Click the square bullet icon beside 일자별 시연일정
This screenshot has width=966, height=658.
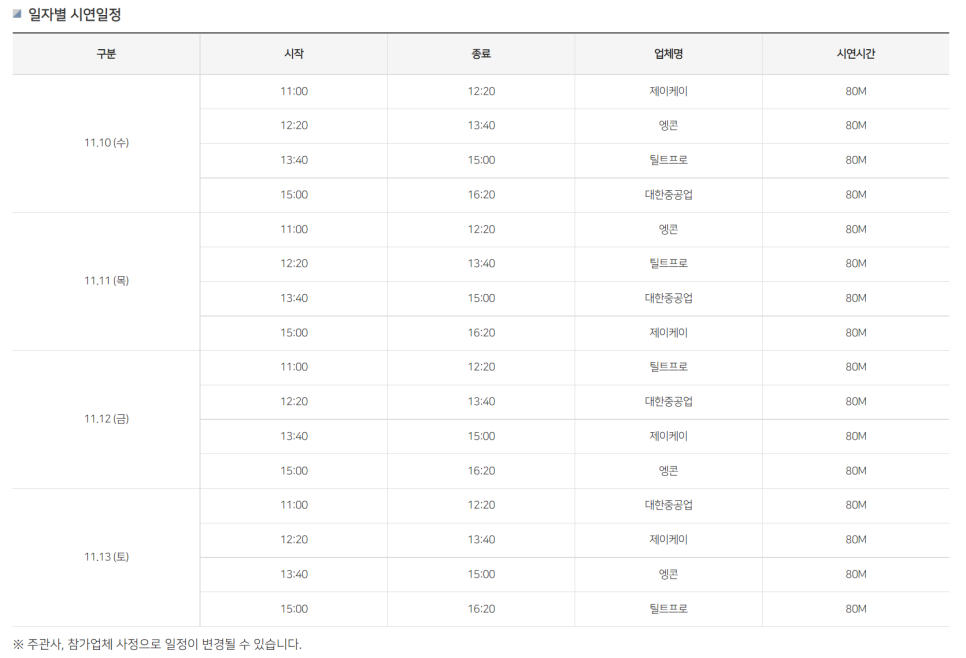click(x=16, y=14)
